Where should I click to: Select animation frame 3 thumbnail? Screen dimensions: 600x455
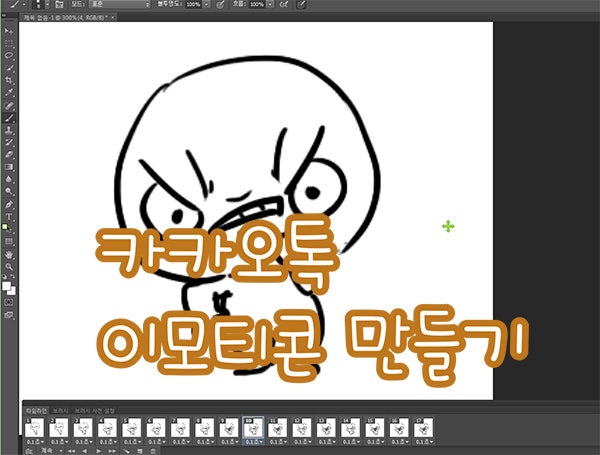[83, 427]
